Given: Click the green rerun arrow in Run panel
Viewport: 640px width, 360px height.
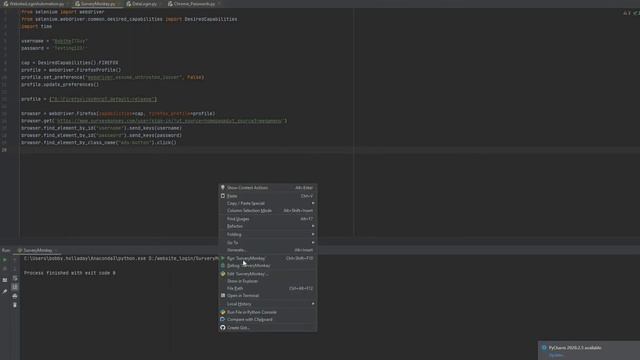Looking at the screenshot, I should click(x=5, y=260).
